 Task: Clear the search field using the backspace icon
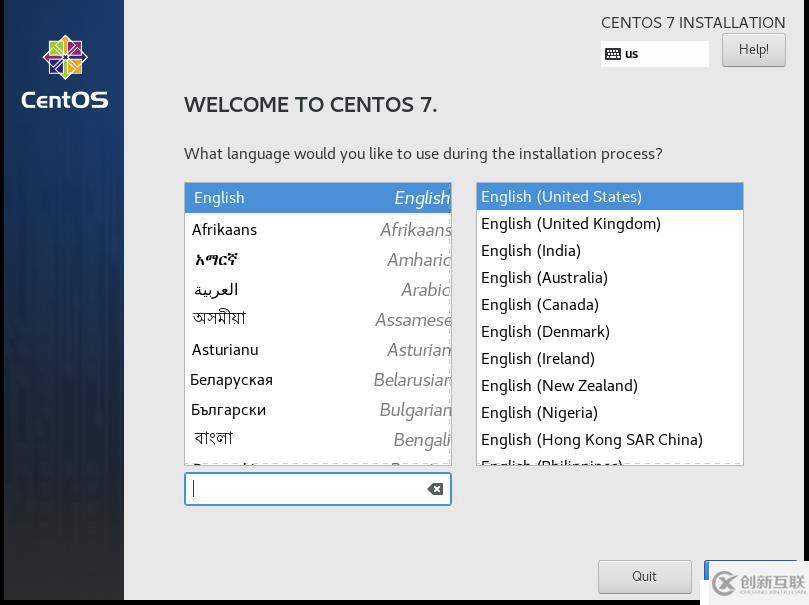(x=435, y=489)
